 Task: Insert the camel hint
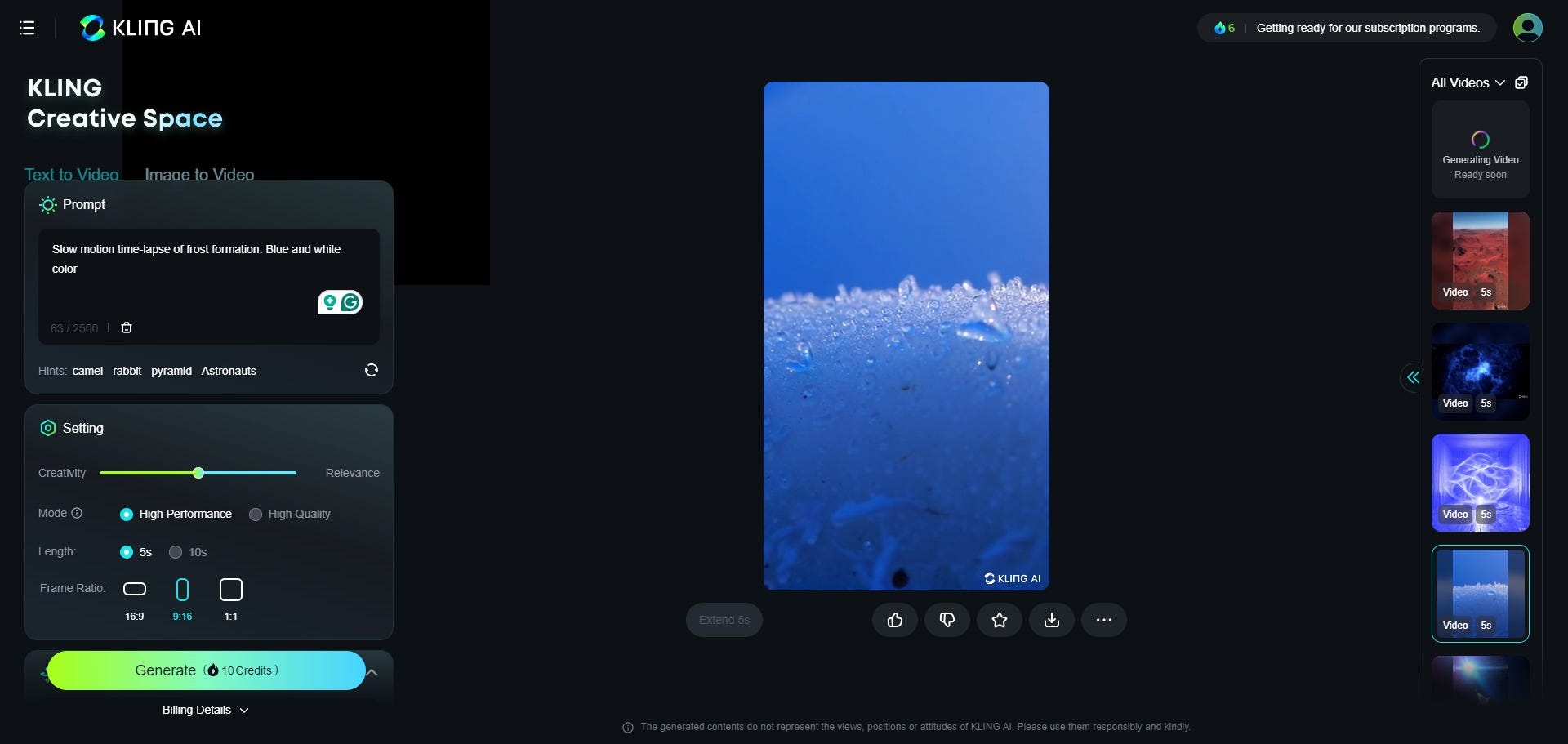[x=87, y=371]
